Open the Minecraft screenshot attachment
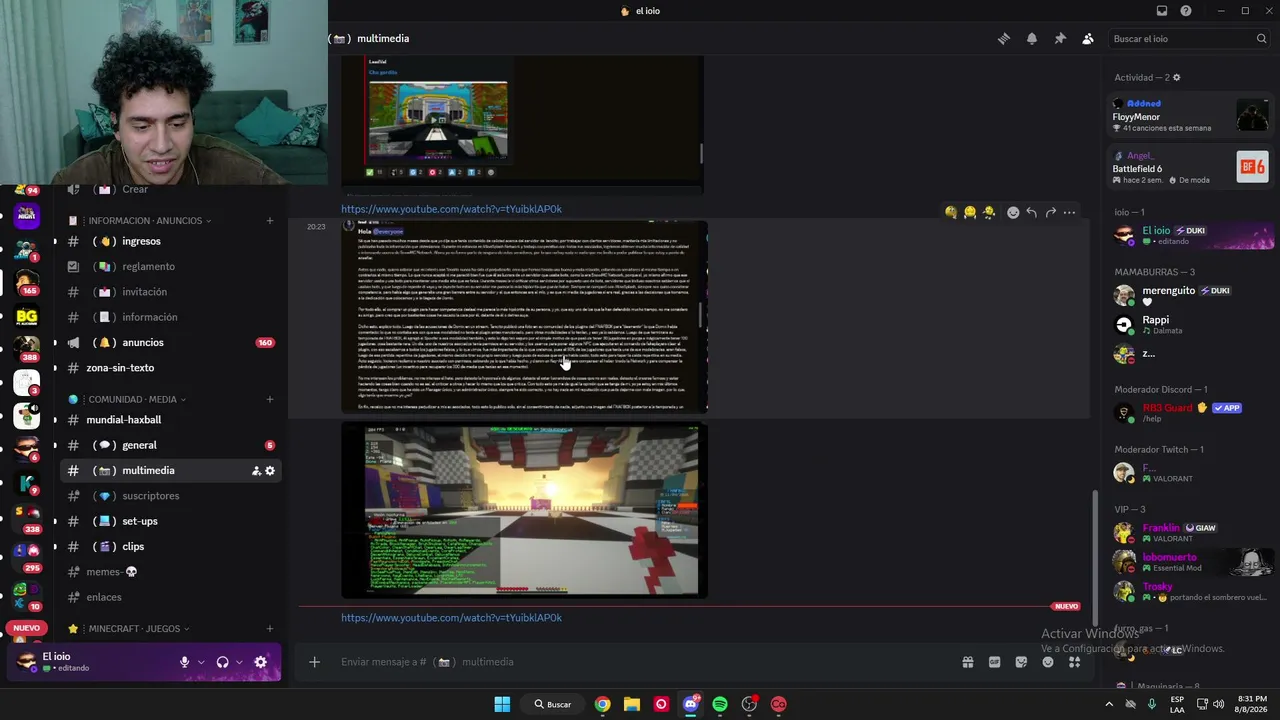1280x720 pixels. tap(524, 511)
